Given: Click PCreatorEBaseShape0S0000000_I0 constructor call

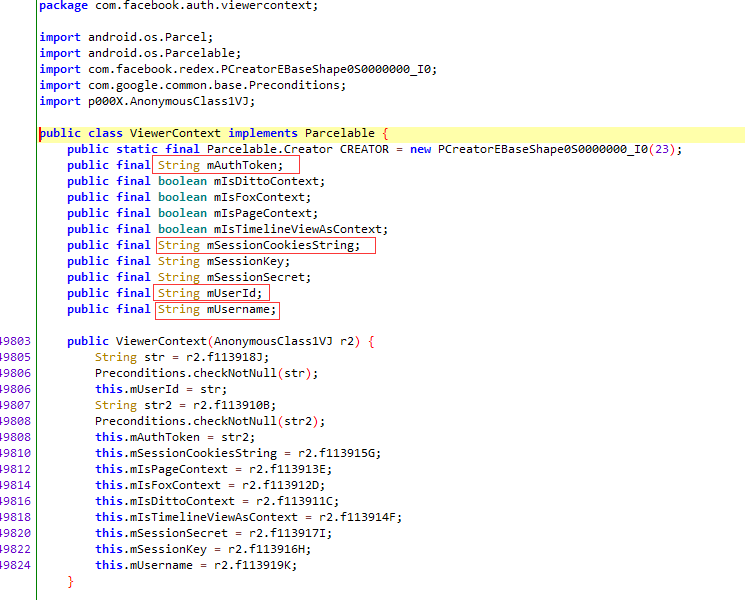Looking at the screenshot, I should click(x=543, y=149).
